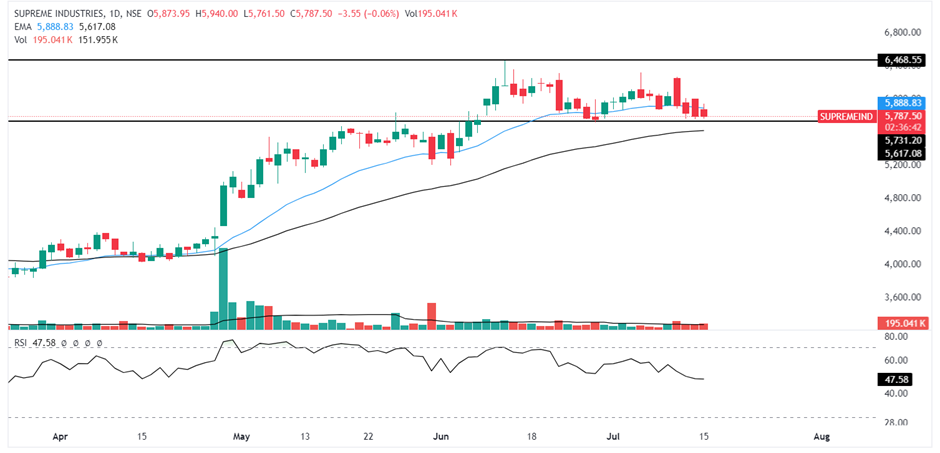
Task: Click the Jun label on the date axis
Action: point(441,437)
